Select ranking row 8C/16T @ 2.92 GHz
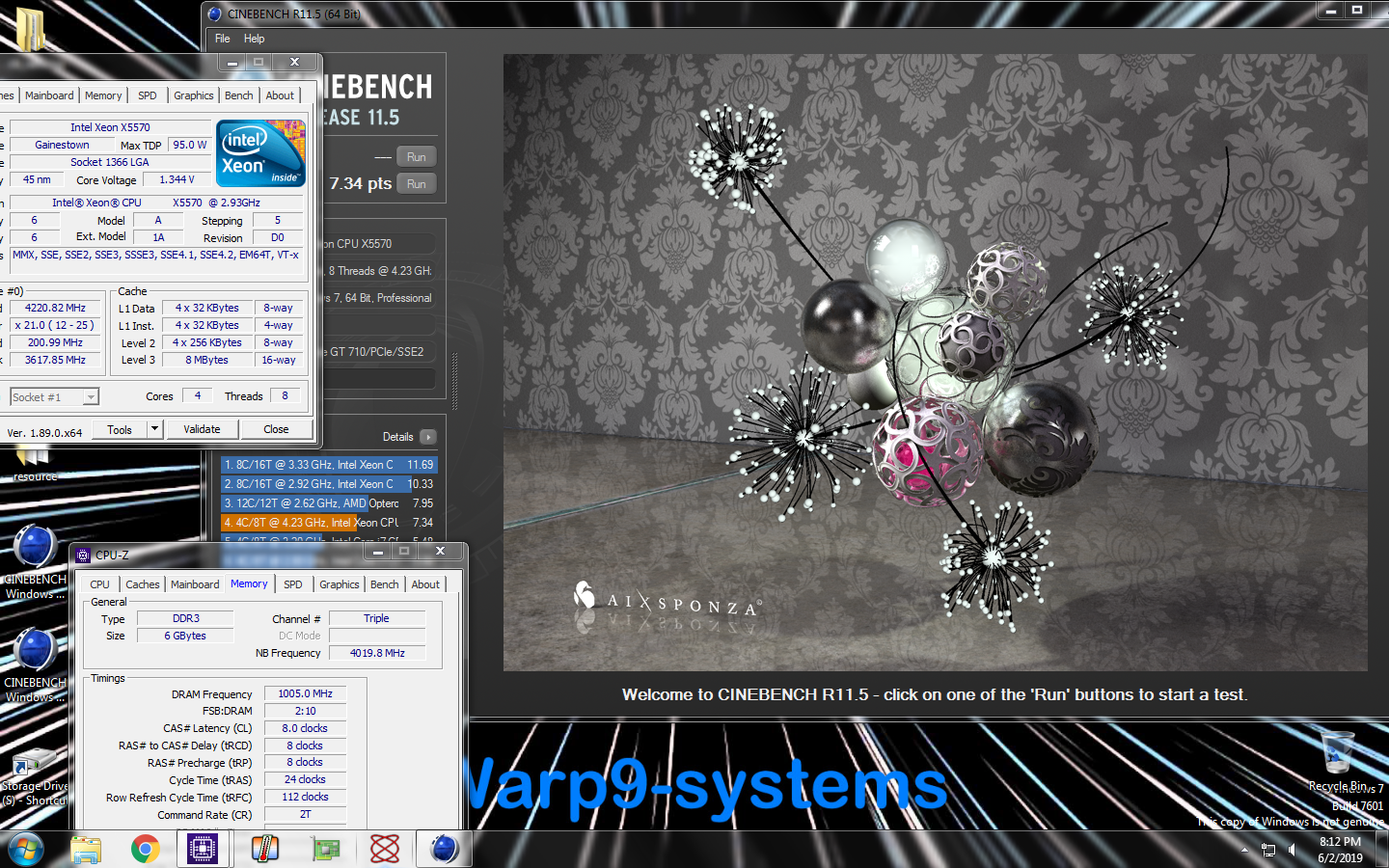 [x=329, y=484]
